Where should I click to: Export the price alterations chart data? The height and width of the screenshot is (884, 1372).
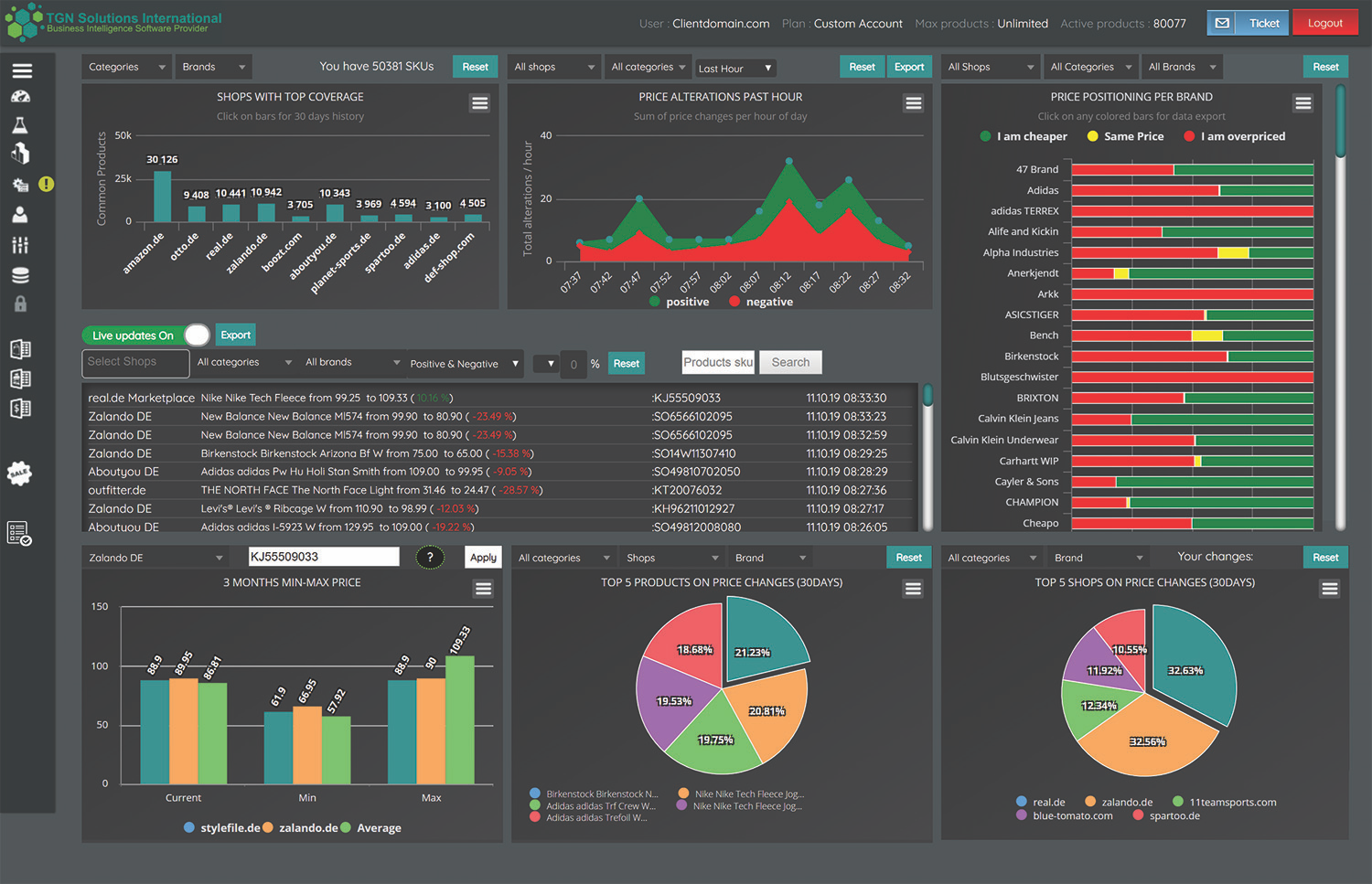909,67
